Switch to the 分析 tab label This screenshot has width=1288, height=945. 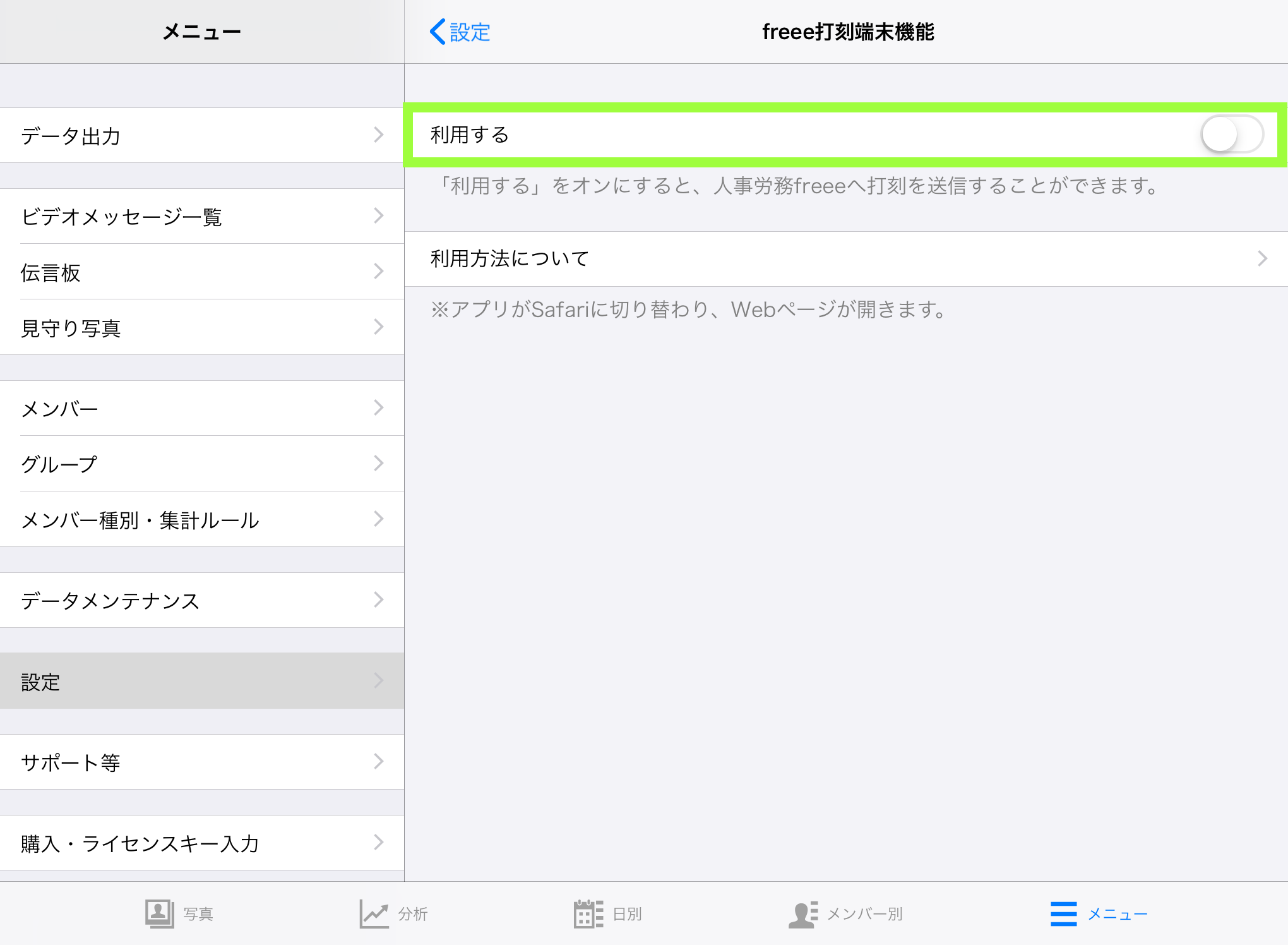pyautogui.click(x=413, y=914)
